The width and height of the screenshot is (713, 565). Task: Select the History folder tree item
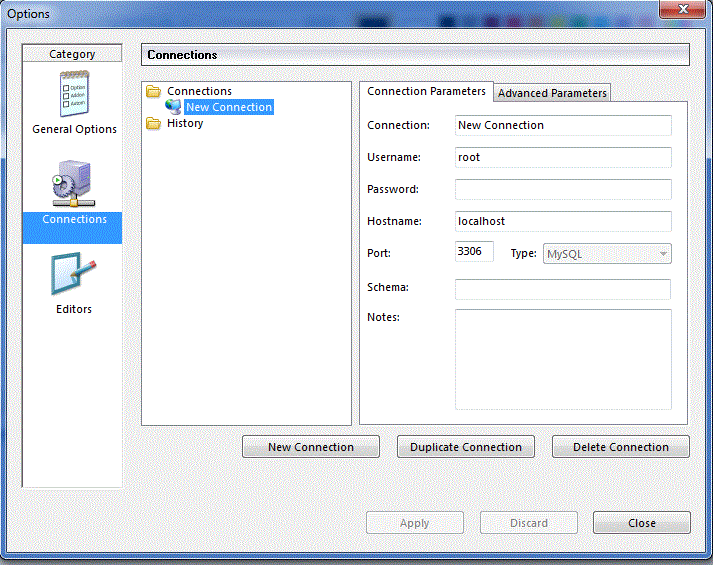(185, 123)
